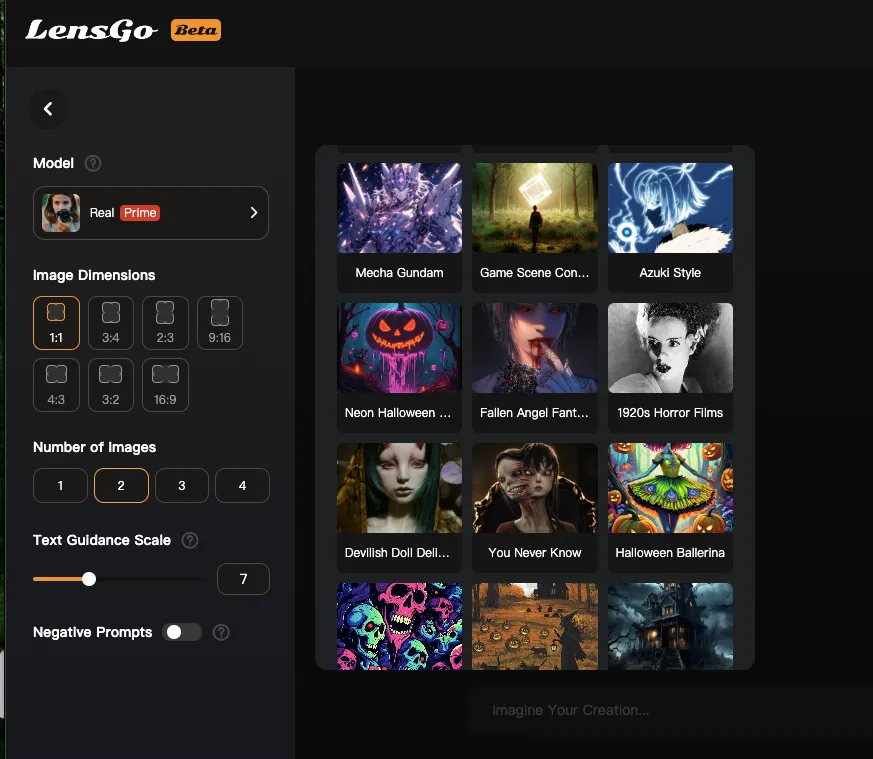Click the back arrow button
The width and height of the screenshot is (873, 759).
tap(48, 109)
